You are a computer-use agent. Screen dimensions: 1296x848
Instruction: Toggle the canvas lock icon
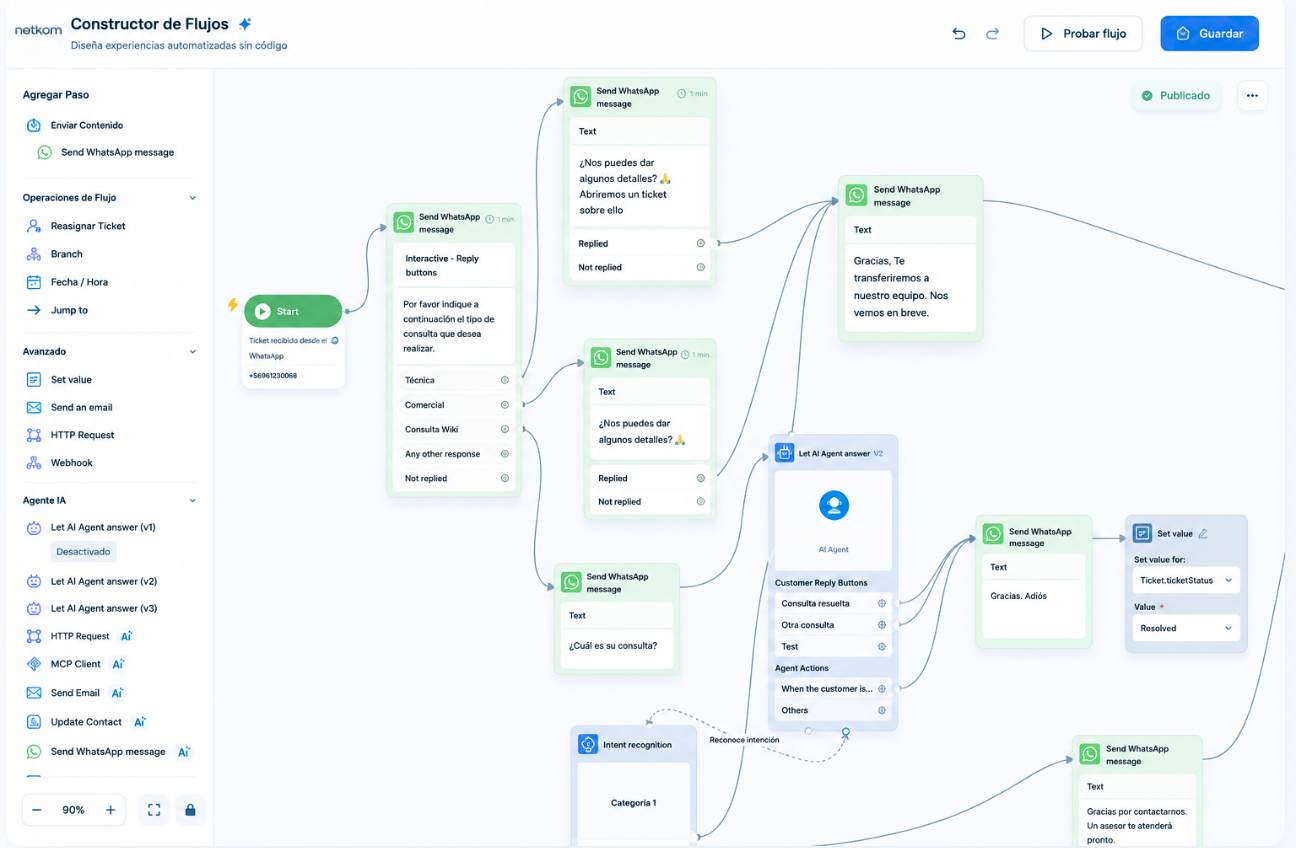click(190, 810)
